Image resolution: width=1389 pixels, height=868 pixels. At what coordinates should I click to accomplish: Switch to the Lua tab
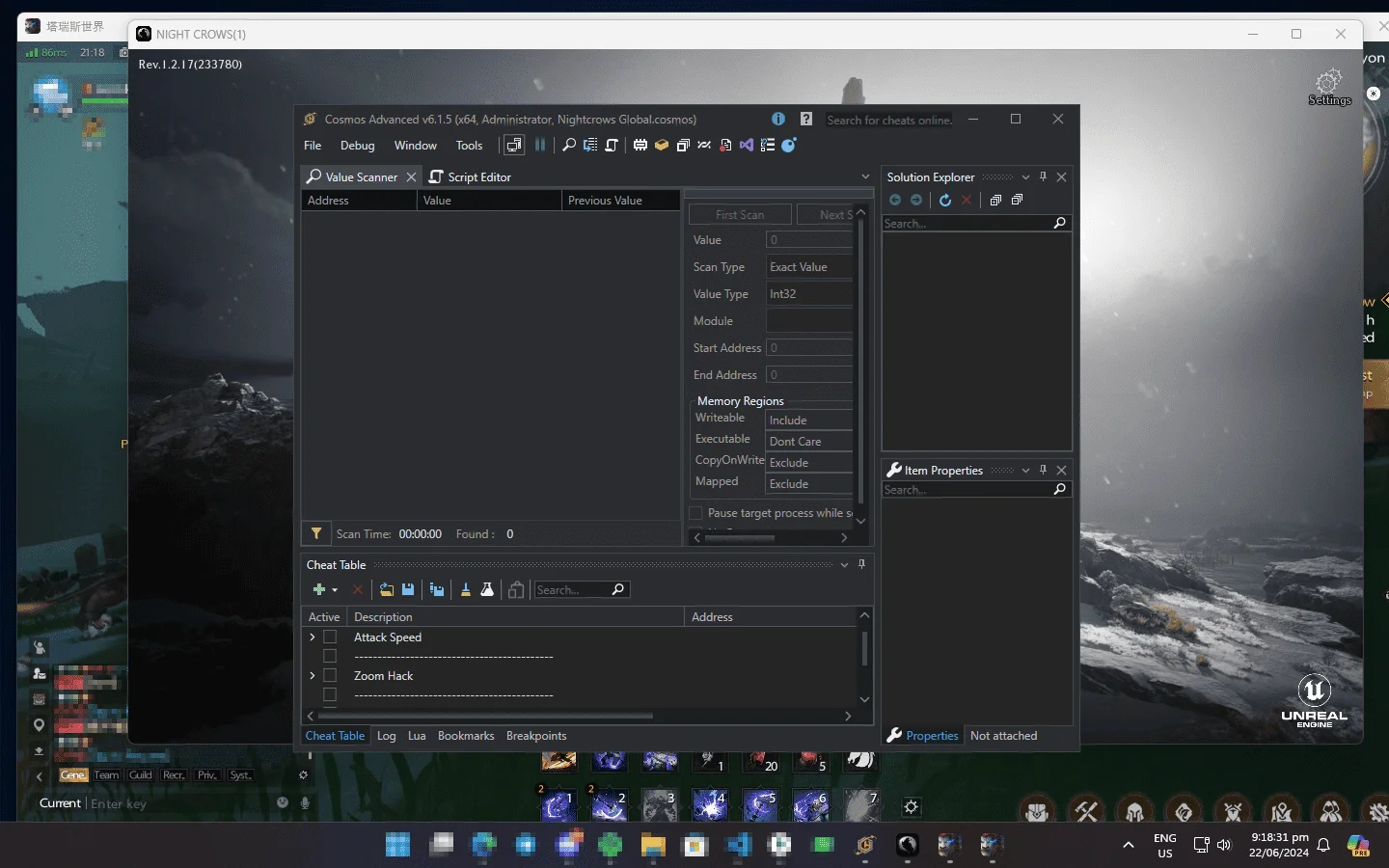click(417, 736)
